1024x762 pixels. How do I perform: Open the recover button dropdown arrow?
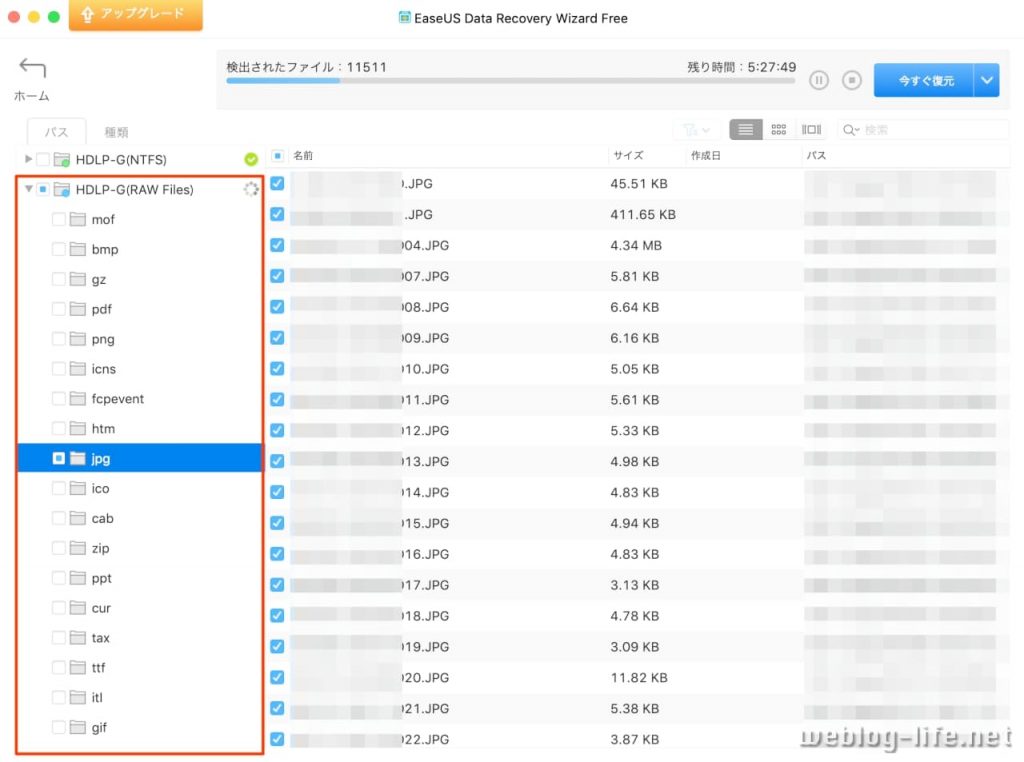click(987, 80)
